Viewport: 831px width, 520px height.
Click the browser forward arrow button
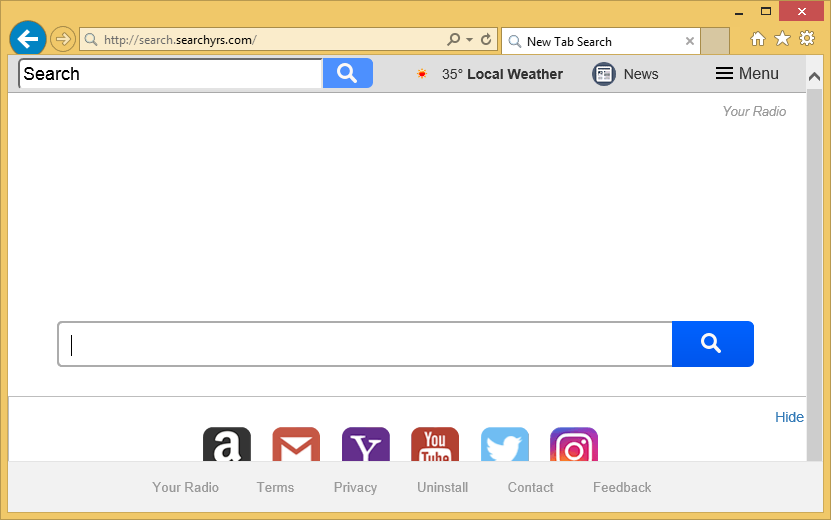pyautogui.click(x=62, y=39)
